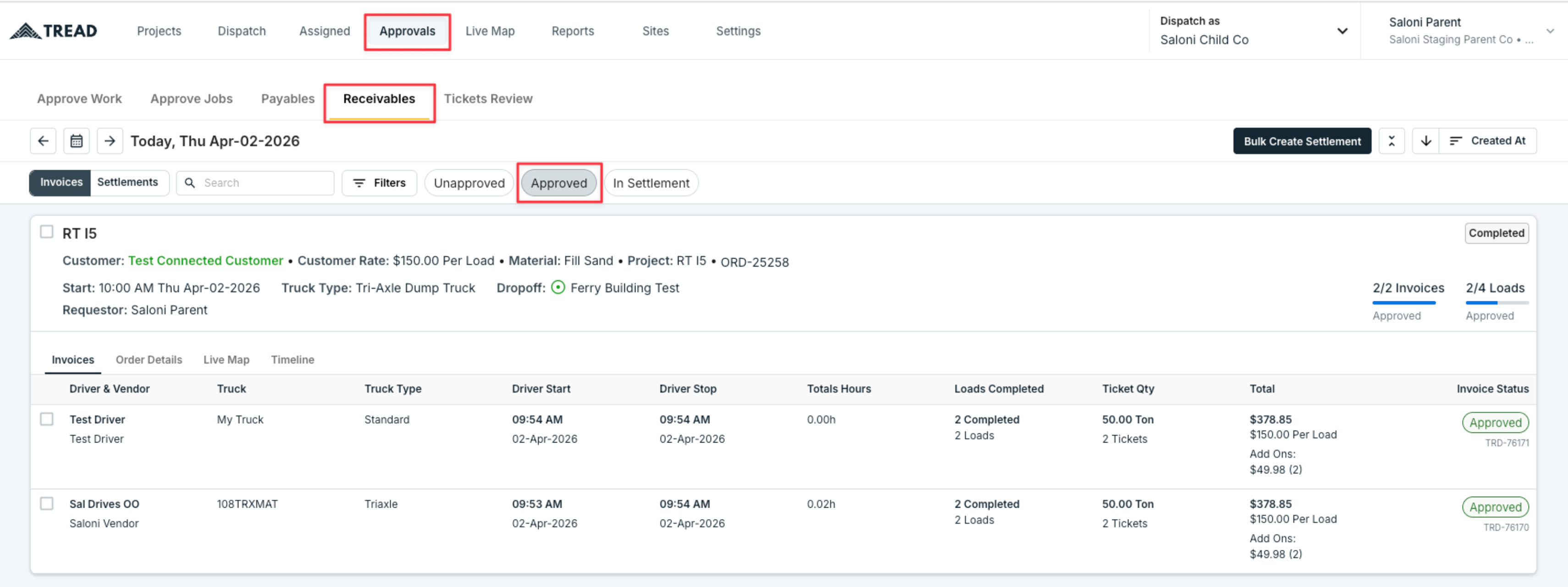Navigate to Sites

click(x=656, y=30)
